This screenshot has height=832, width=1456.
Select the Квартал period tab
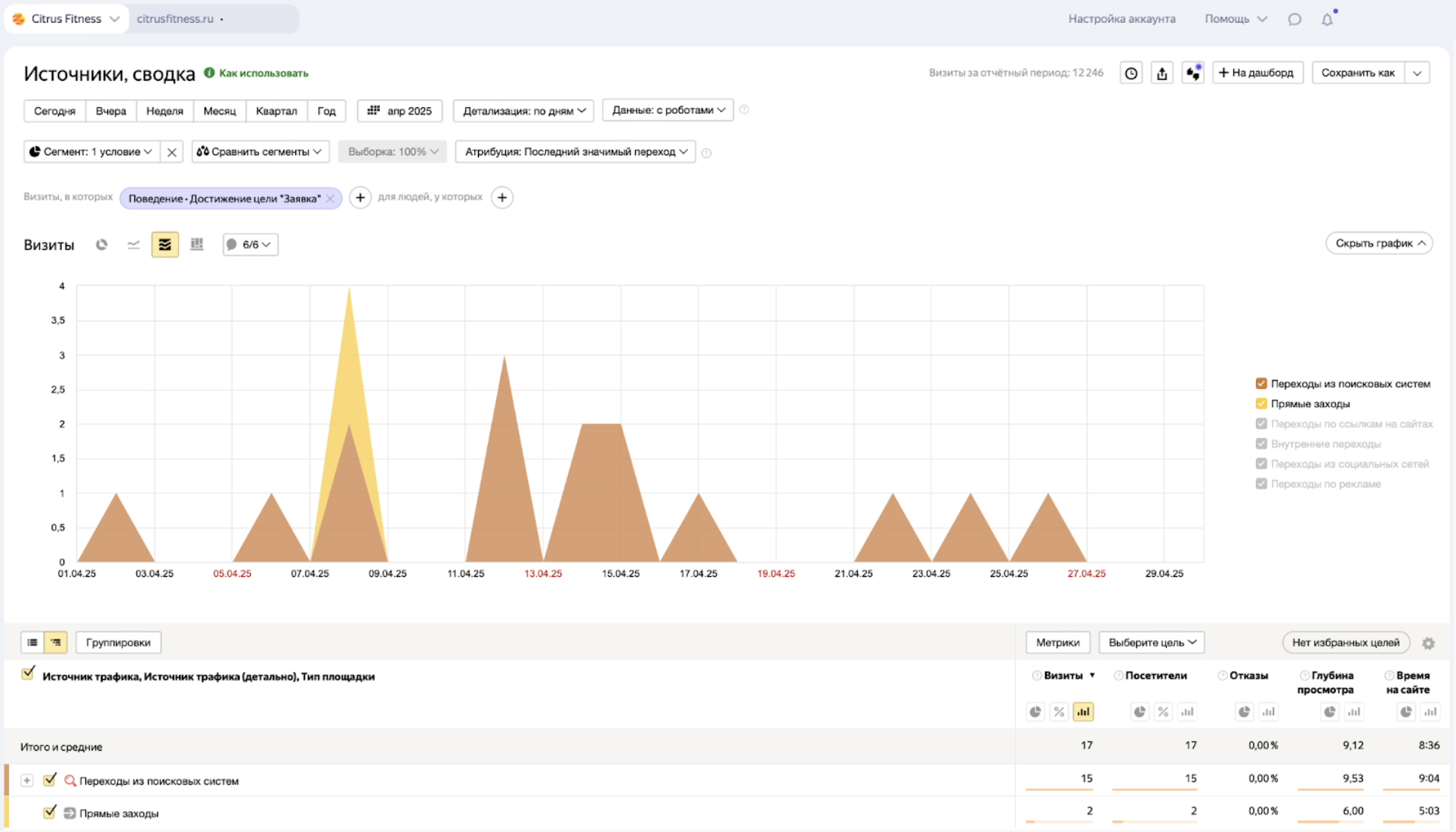point(276,111)
